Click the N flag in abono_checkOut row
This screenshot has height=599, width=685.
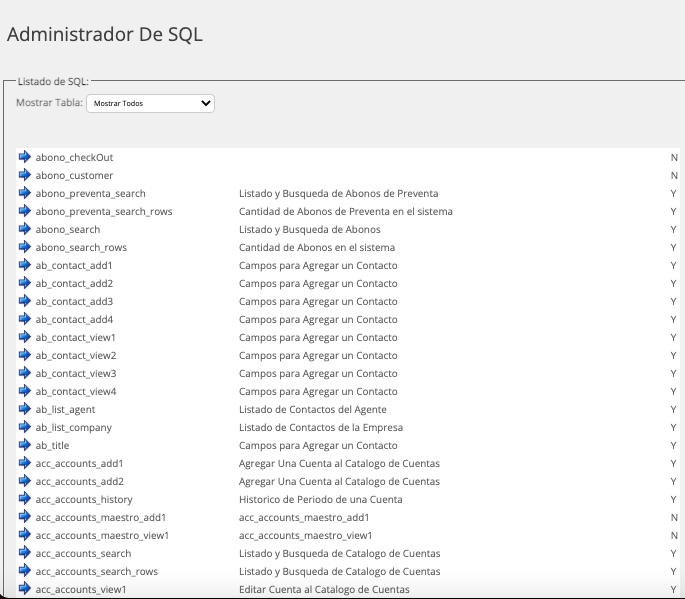674,158
